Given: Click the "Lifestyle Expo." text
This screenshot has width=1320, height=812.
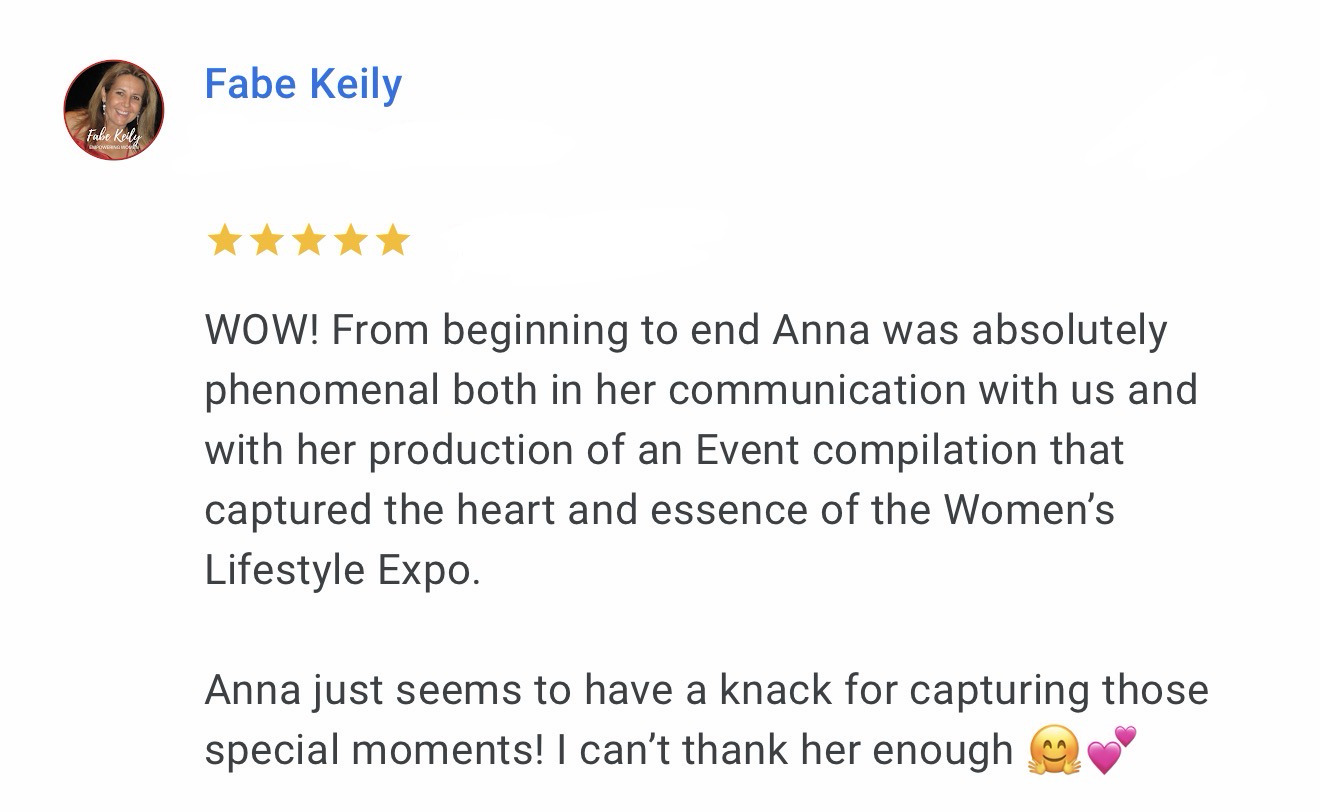Looking at the screenshot, I should (342, 571).
